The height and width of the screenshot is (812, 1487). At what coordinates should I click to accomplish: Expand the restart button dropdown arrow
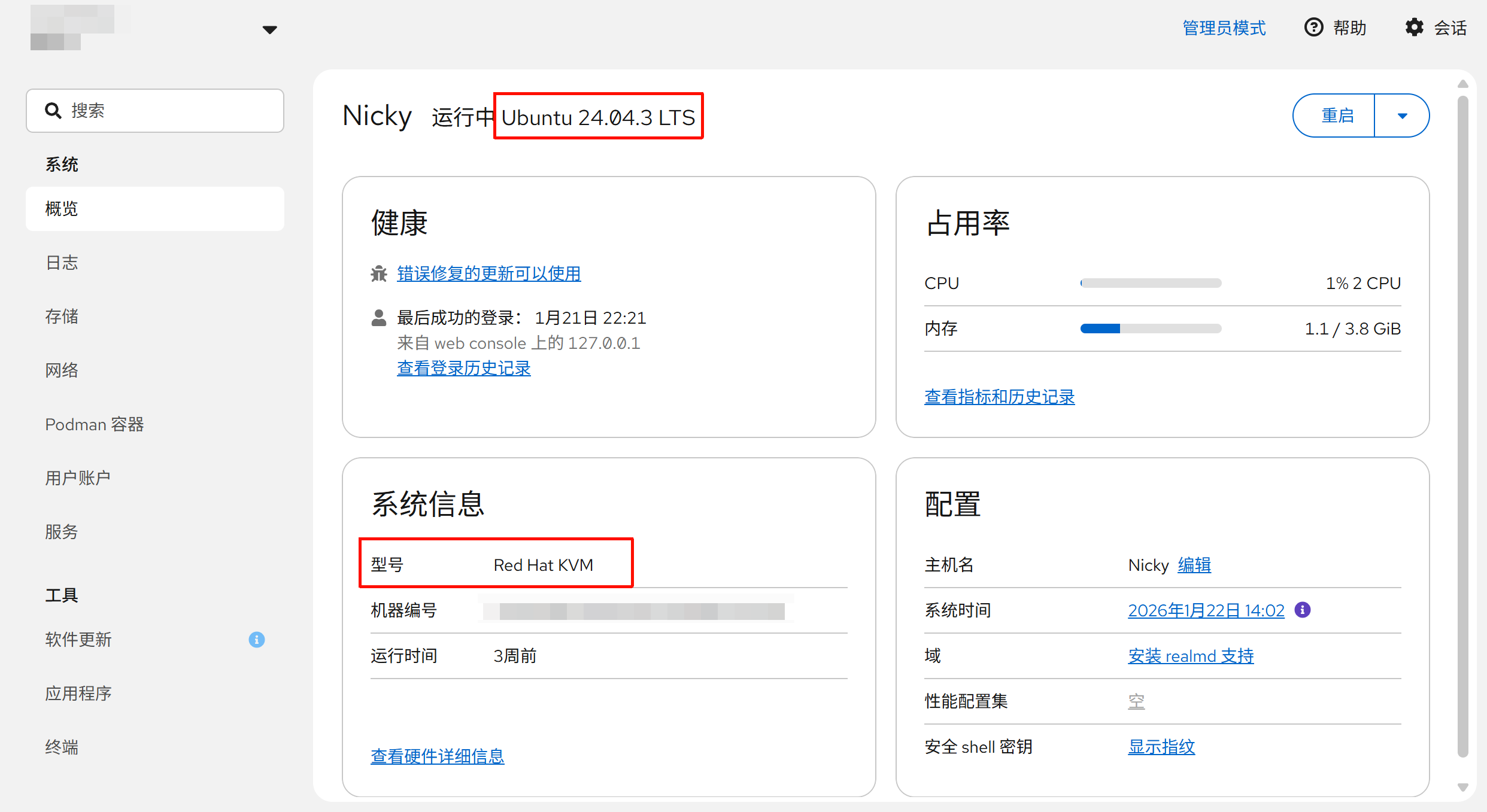pos(1402,116)
